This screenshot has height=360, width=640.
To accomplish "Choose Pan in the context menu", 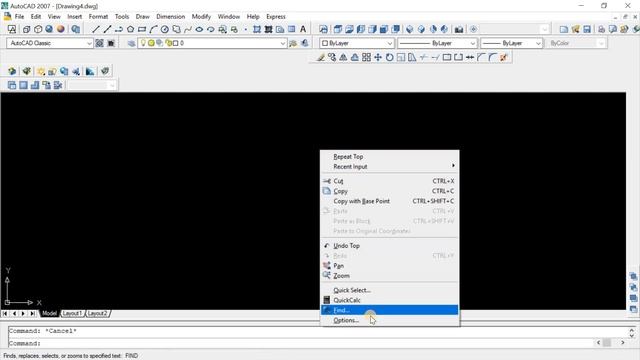I will pos(390,266).
